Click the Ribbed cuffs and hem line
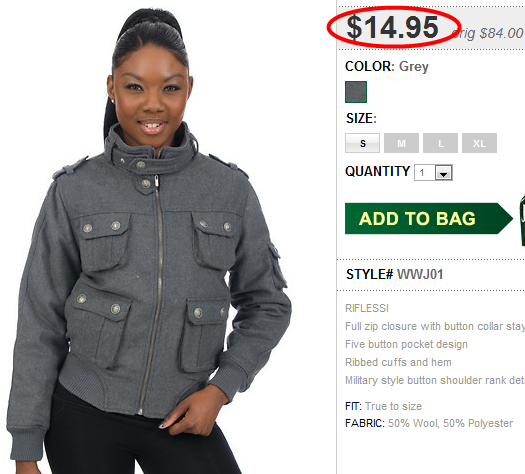The width and height of the screenshot is (525, 474). [398, 362]
